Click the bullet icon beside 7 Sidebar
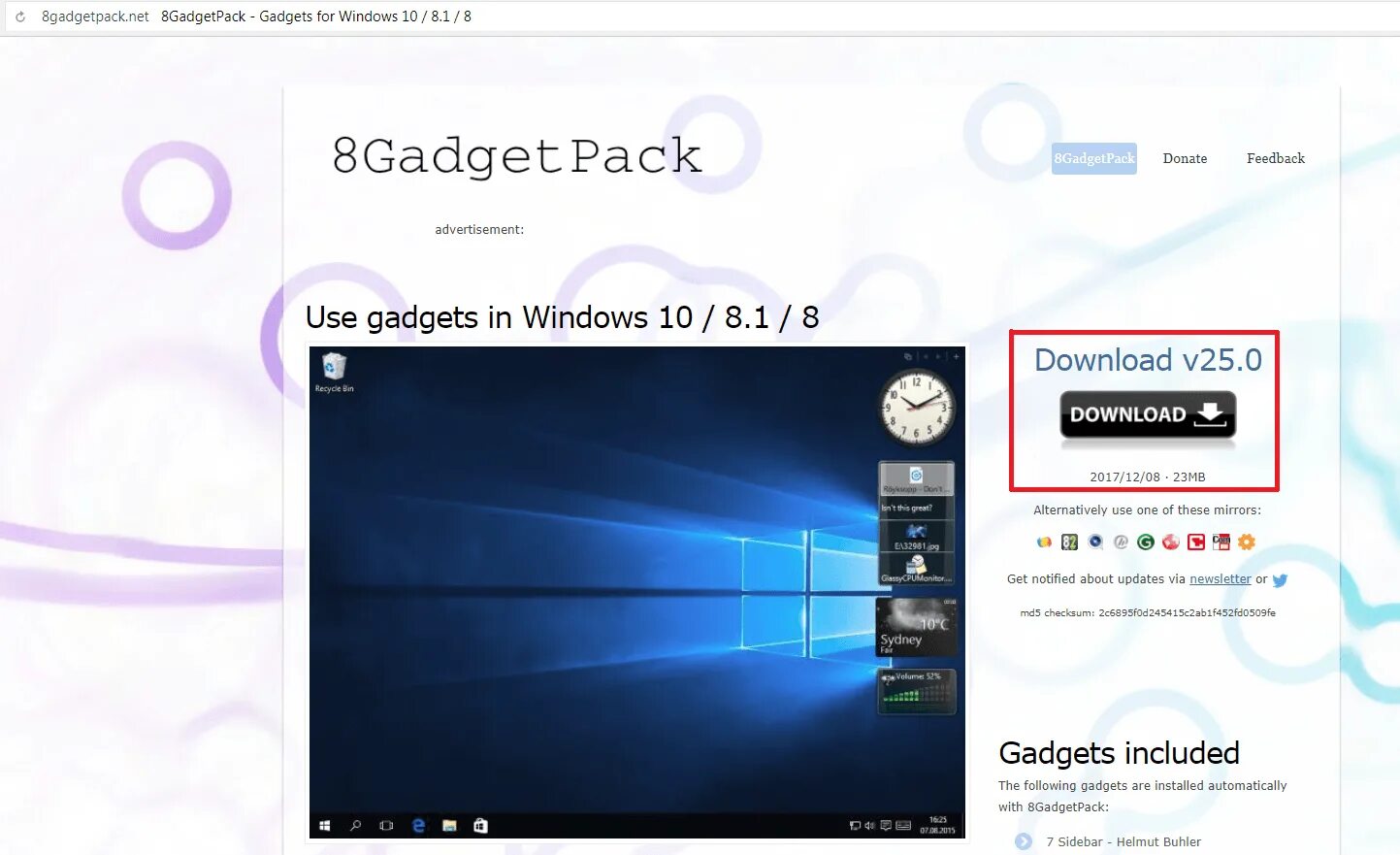Screen dimensions: 1400x855 pyautogui.click(x=1024, y=841)
